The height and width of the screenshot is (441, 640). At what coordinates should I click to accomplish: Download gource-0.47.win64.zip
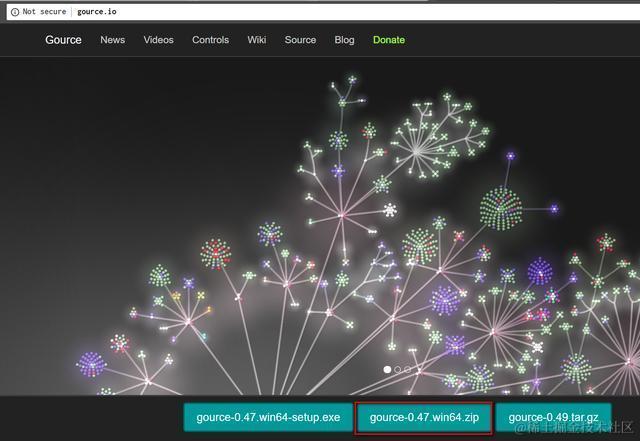[x=424, y=417]
